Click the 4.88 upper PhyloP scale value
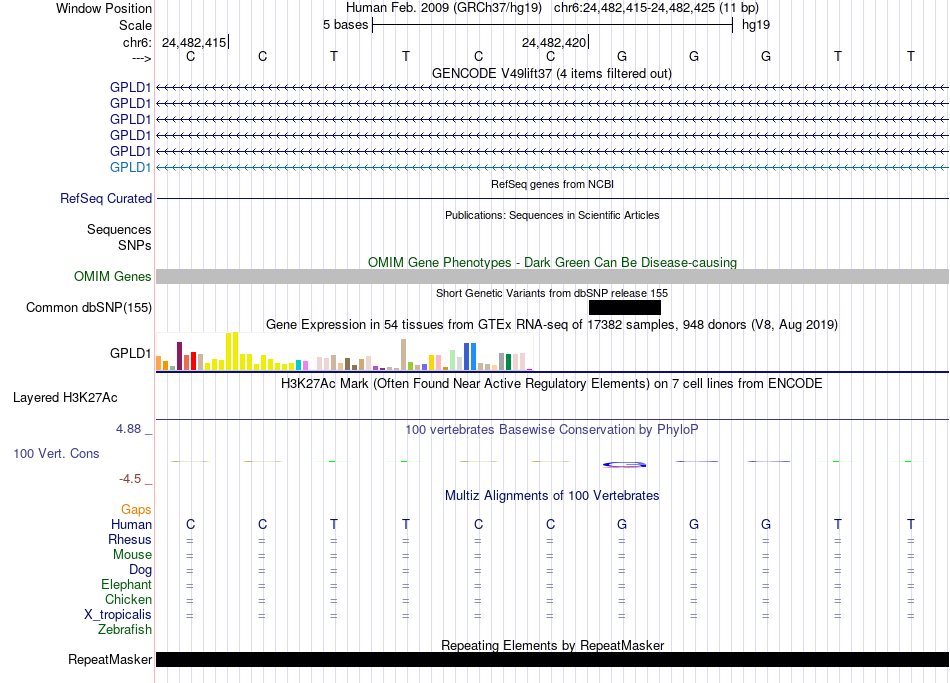This screenshot has height=683, width=950. [128, 428]
